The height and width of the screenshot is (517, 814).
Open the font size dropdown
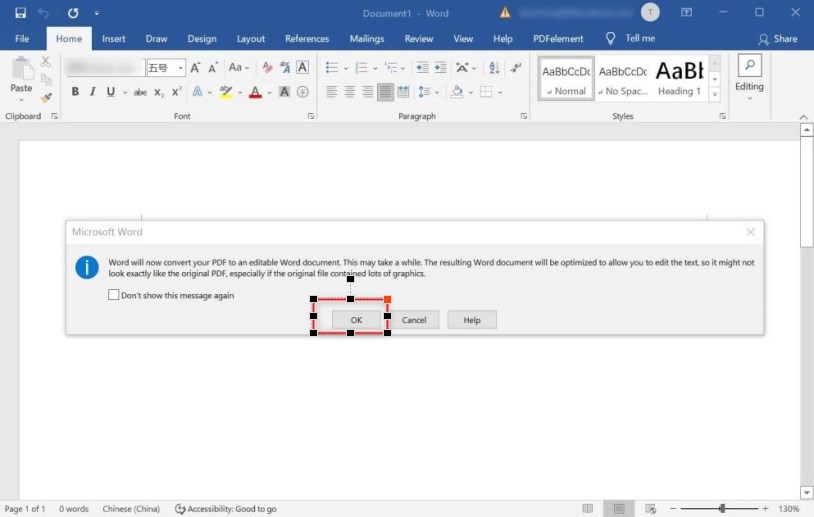[180, 67]
